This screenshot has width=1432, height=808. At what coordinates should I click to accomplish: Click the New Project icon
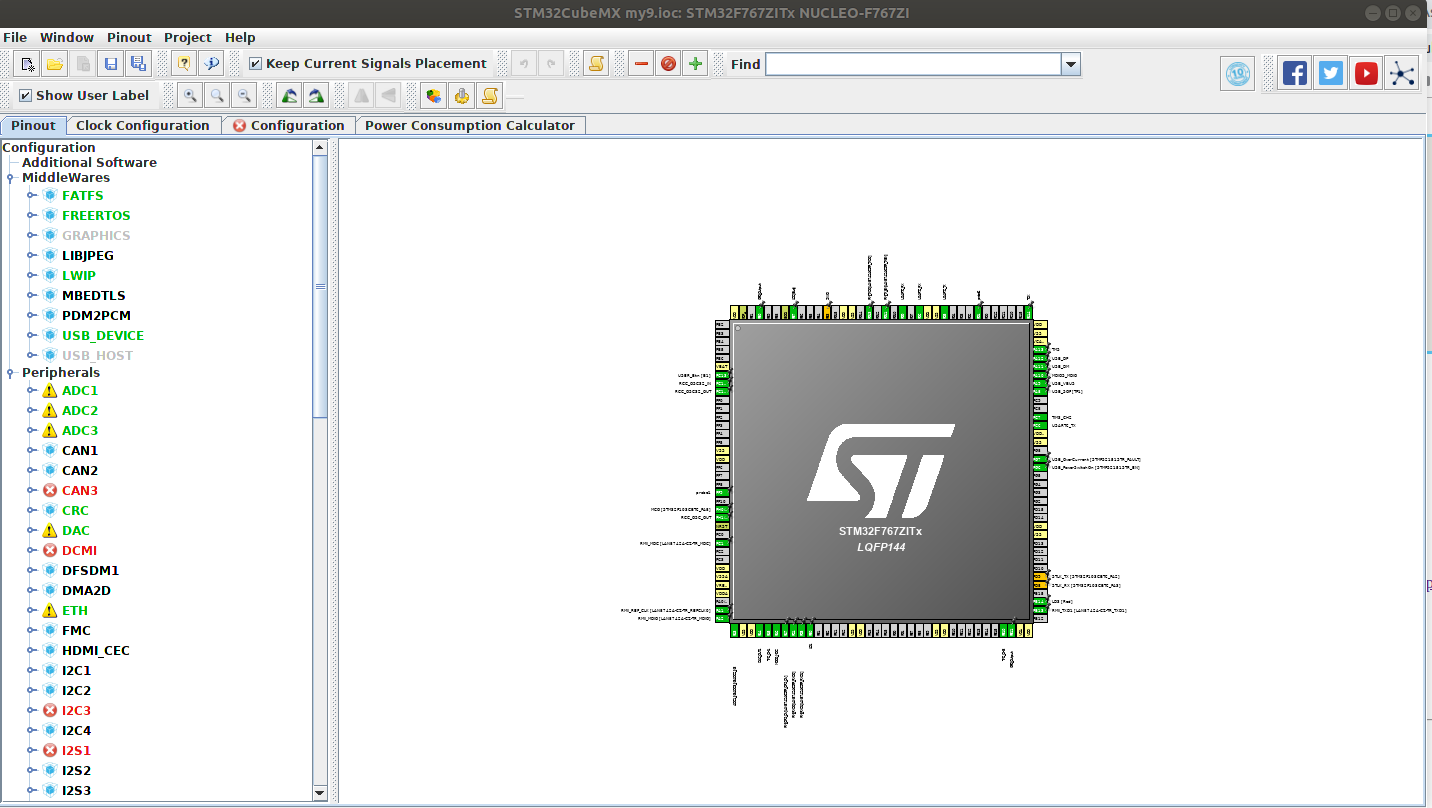pyautogui.click(x=28, y=64)
